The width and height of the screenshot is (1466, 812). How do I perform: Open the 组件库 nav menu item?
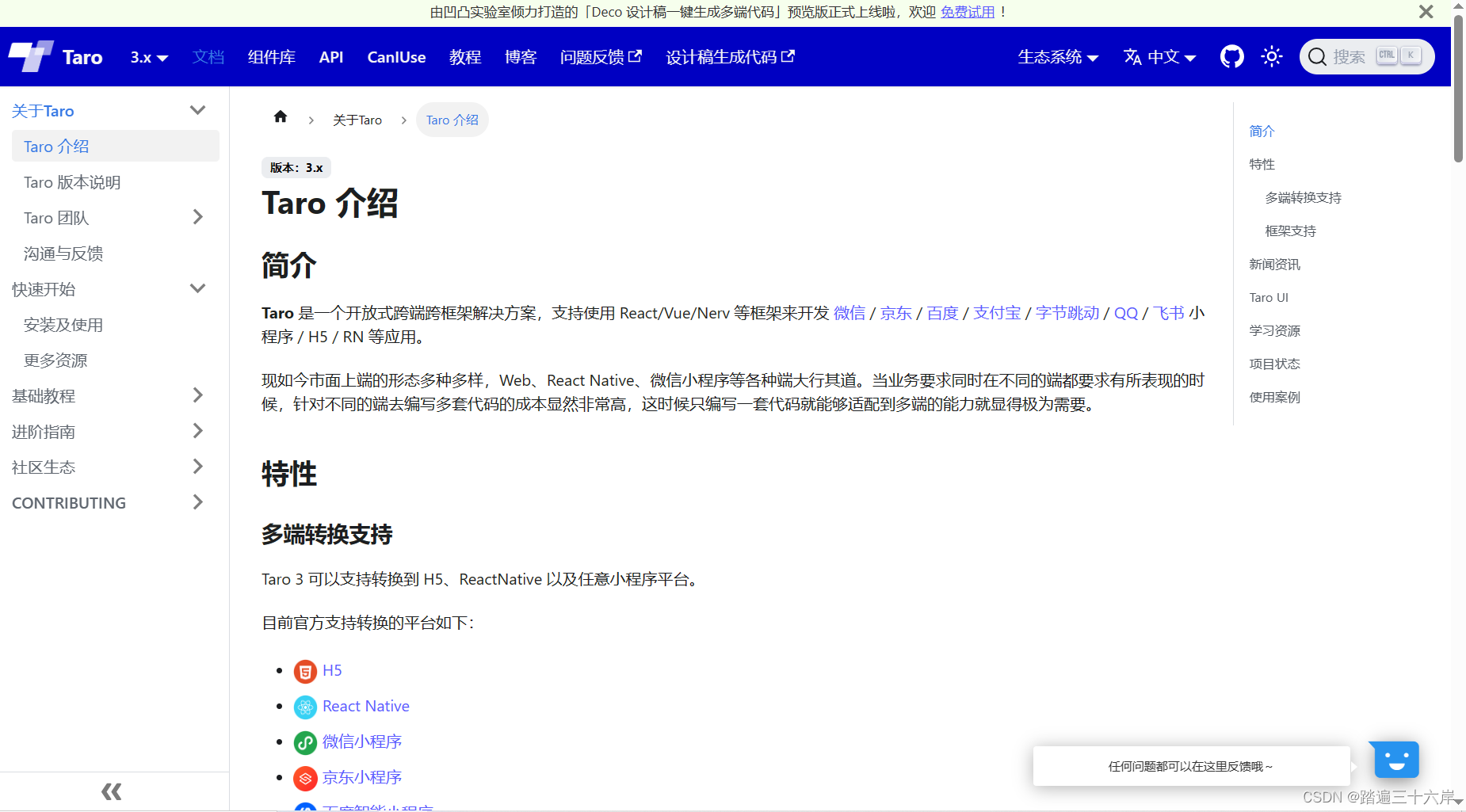pyautogui.click(x=271, y=57)
